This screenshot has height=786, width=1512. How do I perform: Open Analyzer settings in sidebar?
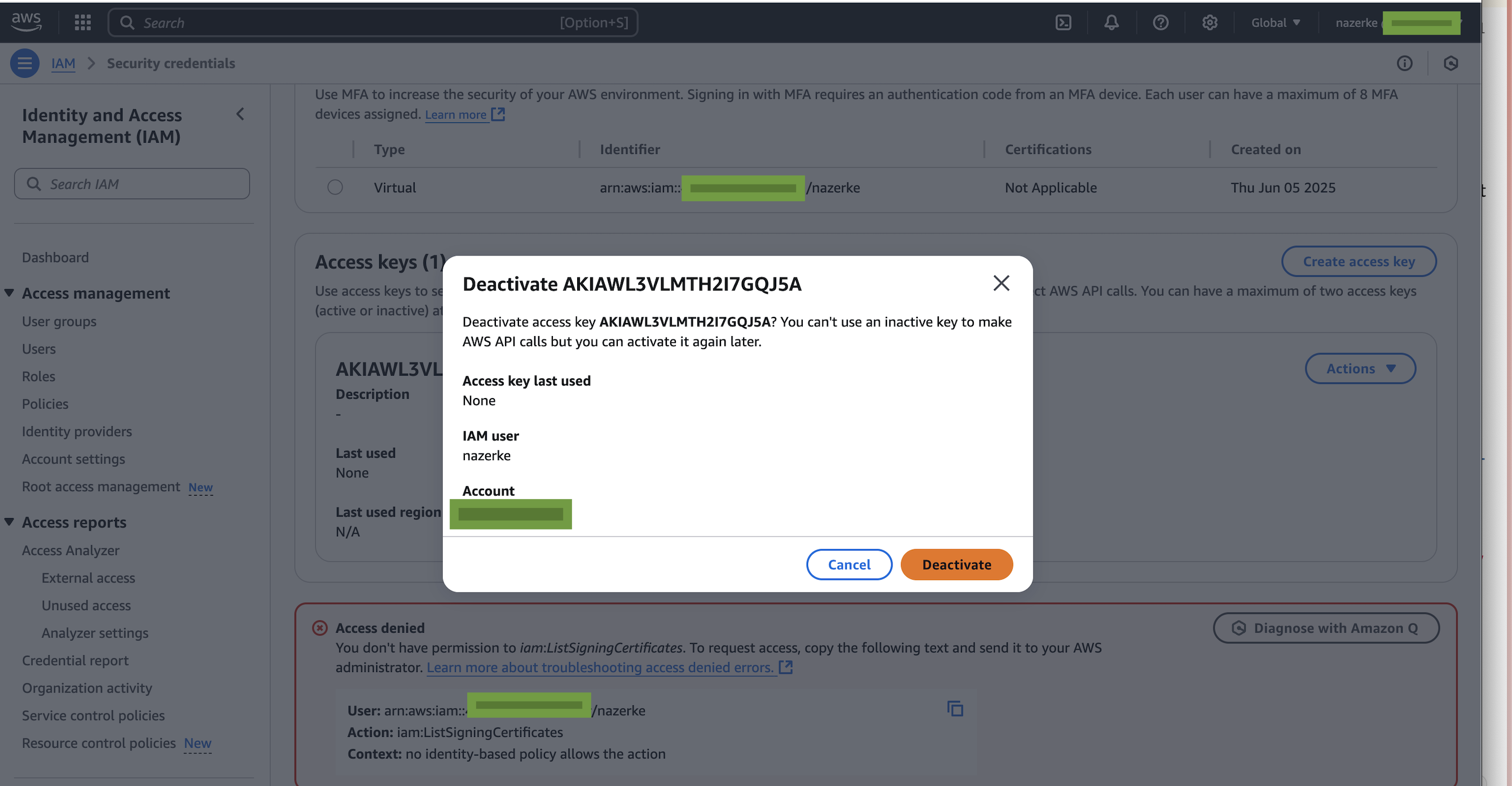coord(95,633)
